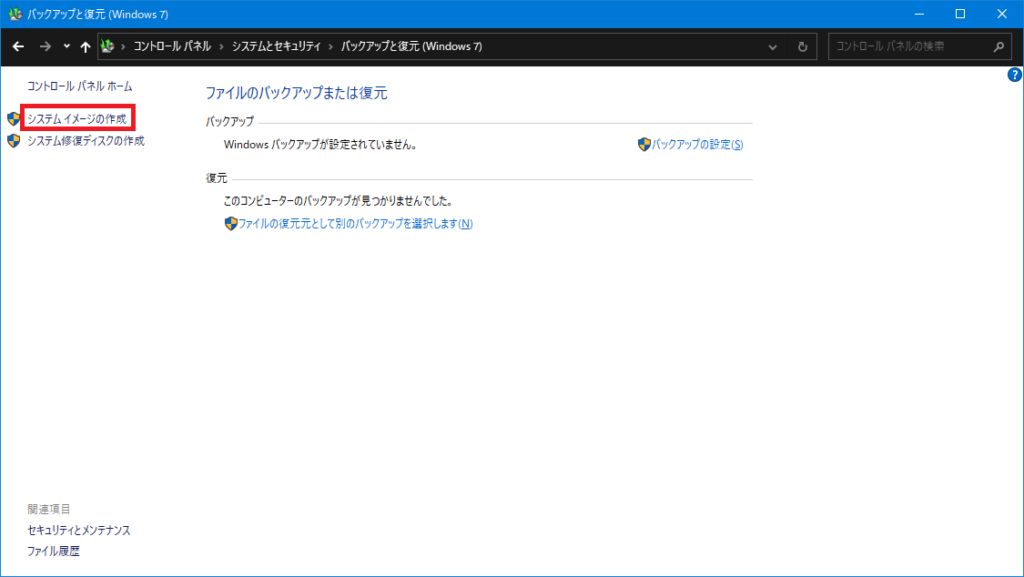Click the shield icon next to バックアップの設定
1024x577 pixels.
click(644, 144)
